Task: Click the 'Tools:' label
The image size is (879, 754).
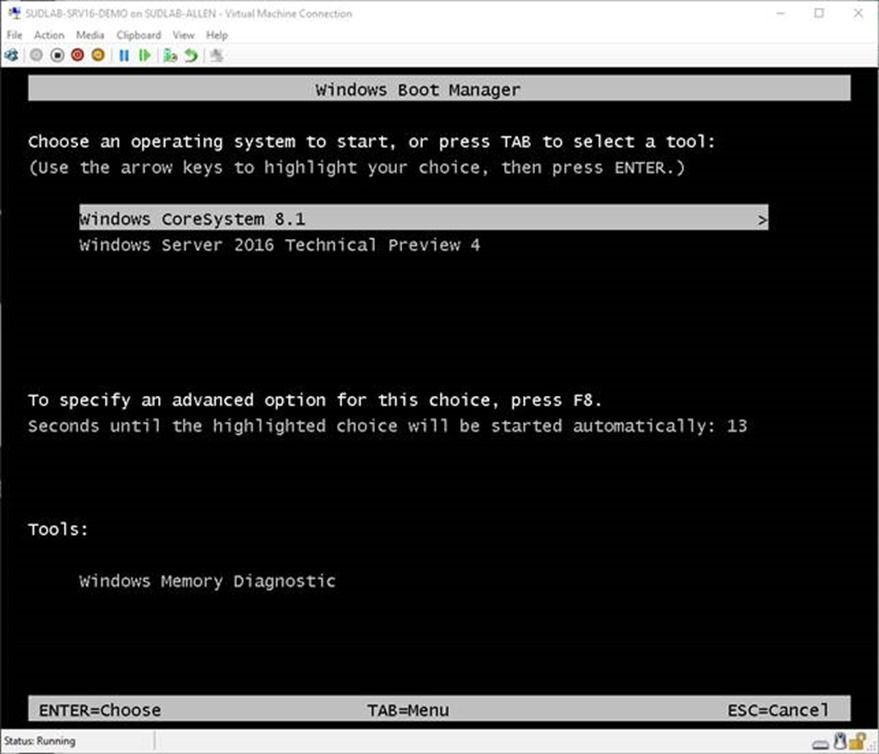Action: pyautogui.click(x=58, y=529)
